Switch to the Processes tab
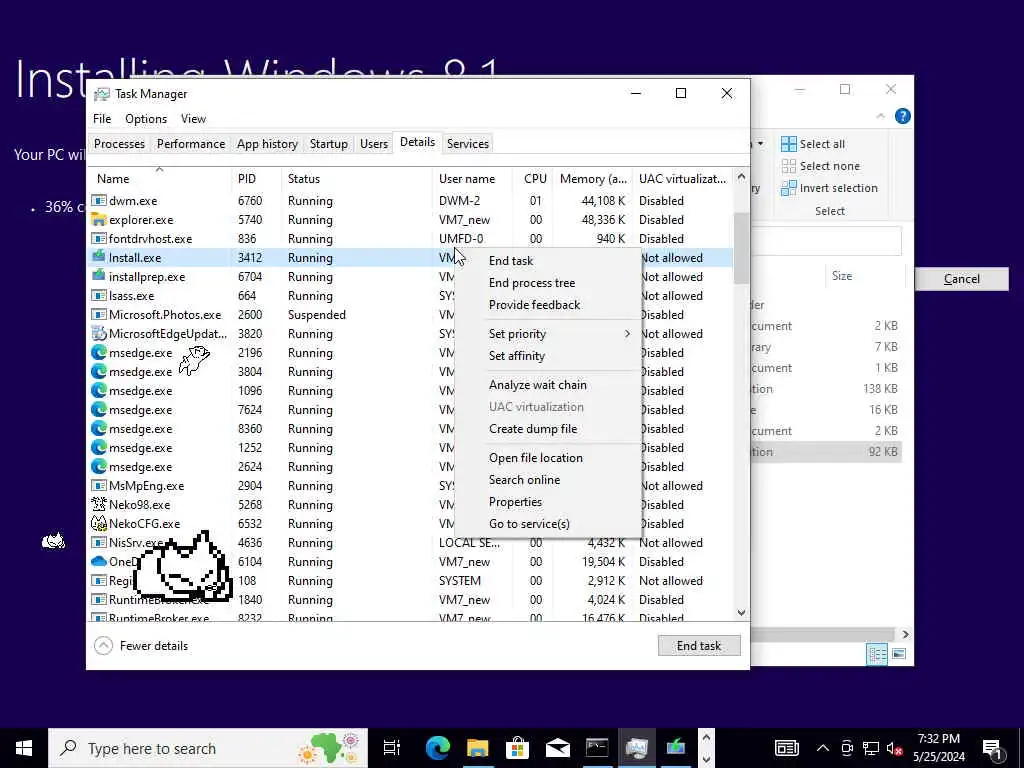 pyautogui.click(x=120, y=144)
